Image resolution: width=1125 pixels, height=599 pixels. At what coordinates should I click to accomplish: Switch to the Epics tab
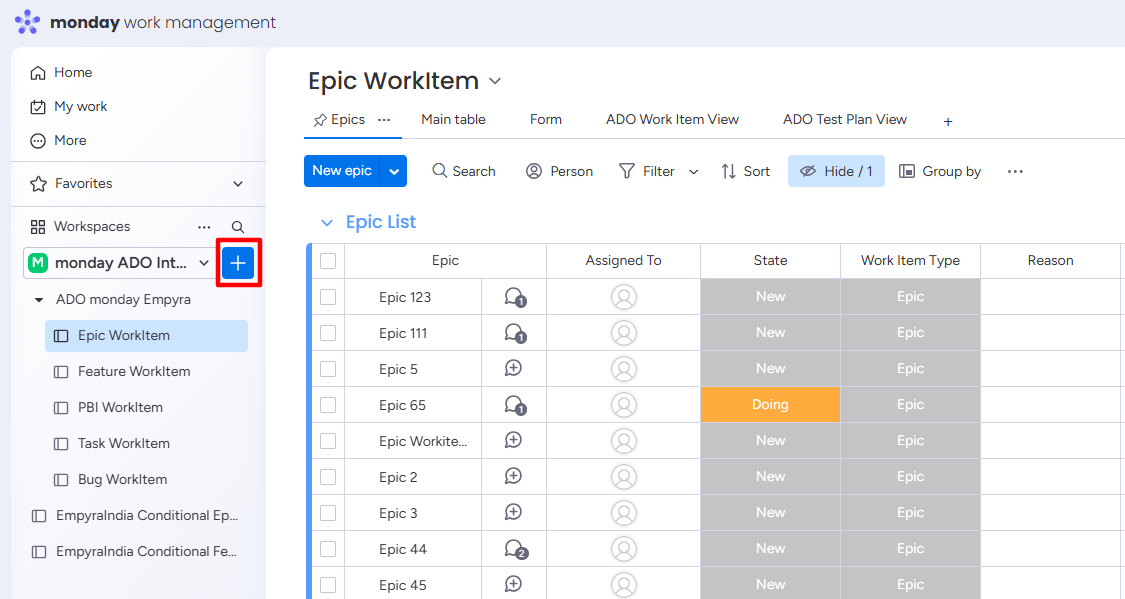point(348,120)
